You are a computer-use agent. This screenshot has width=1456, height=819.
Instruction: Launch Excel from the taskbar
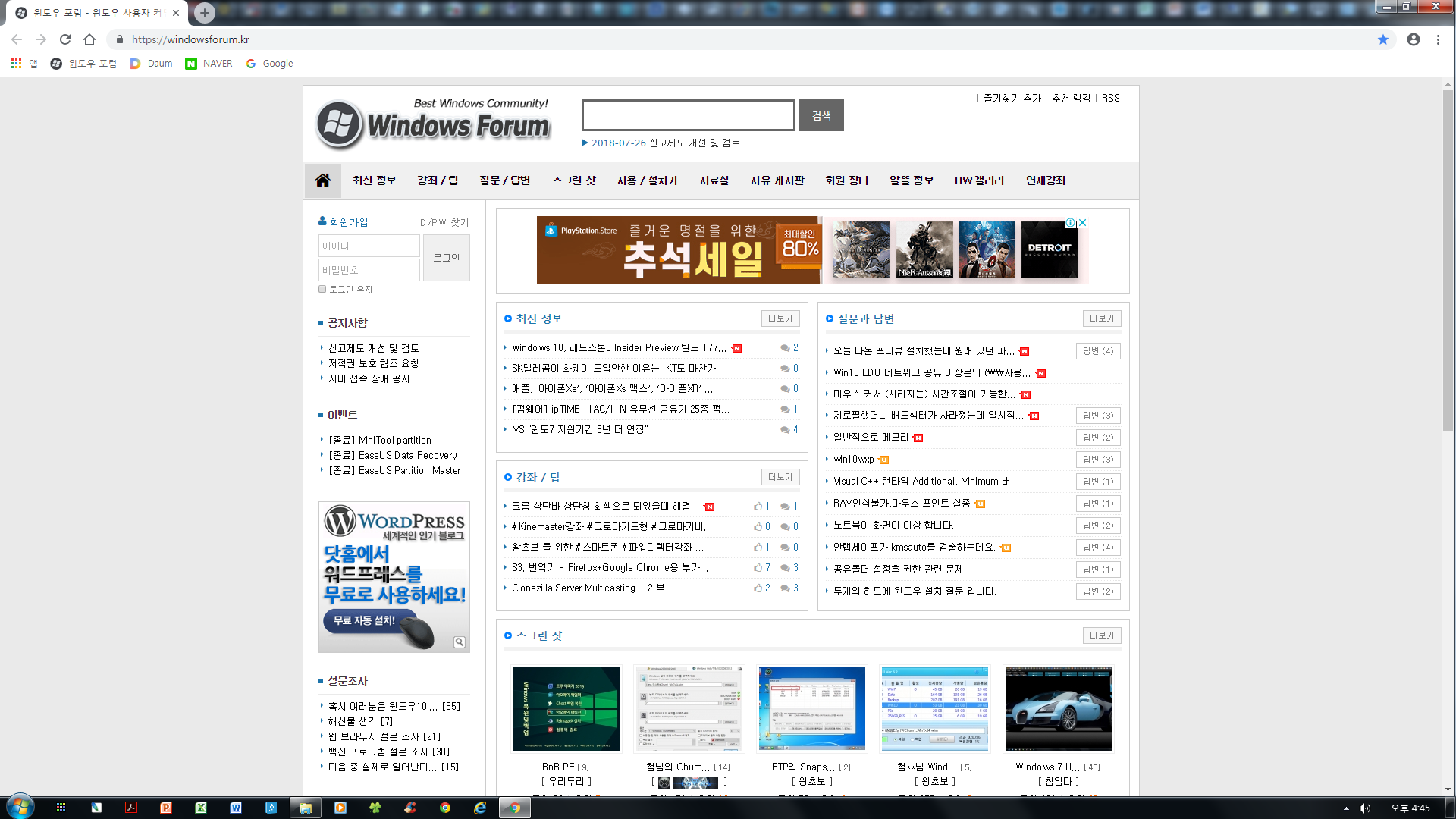pyautogui.click(x=201, y=808)
